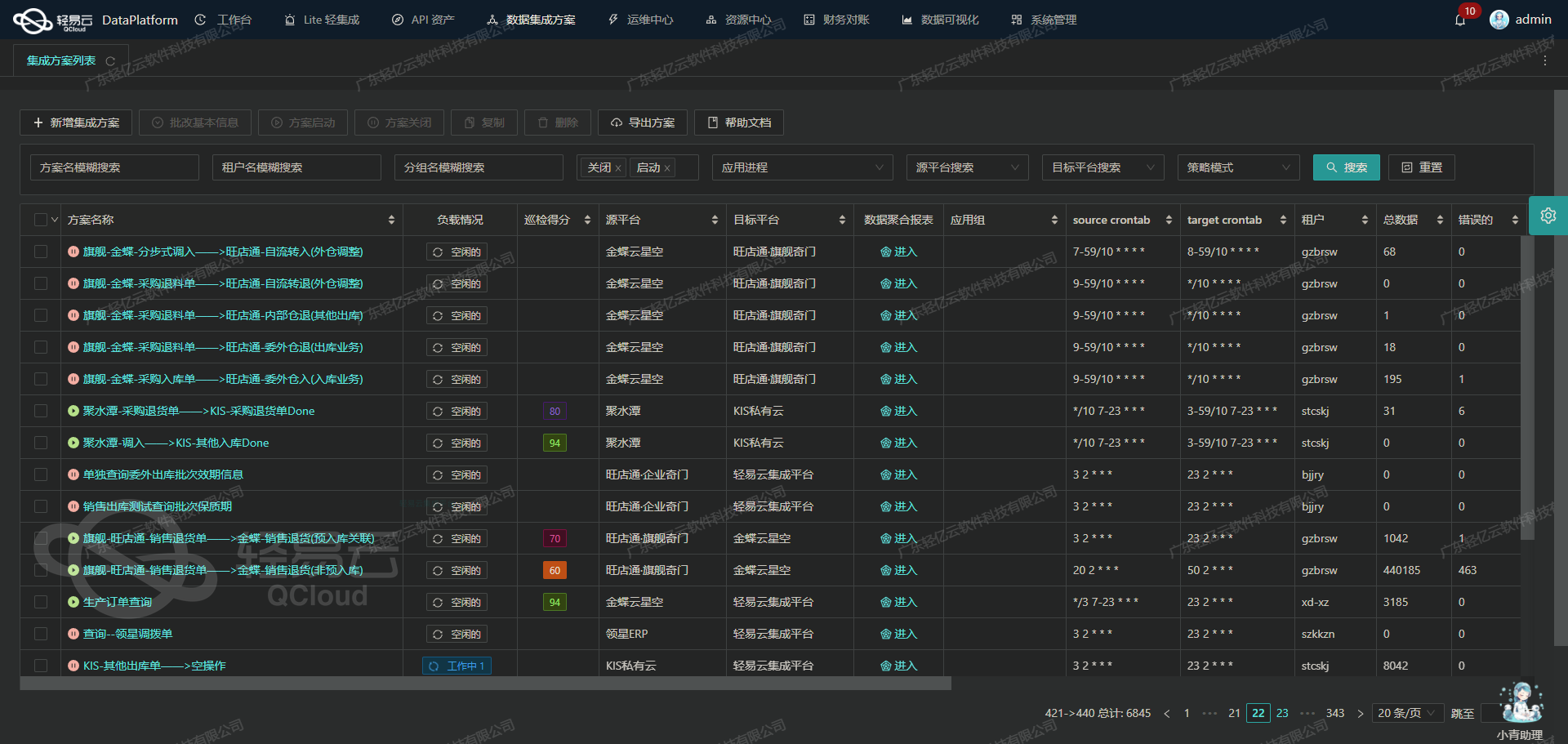Enter the report for 聚水潭-调入 row
This screenshot has width=1568, height=744.
click(898, 443)
